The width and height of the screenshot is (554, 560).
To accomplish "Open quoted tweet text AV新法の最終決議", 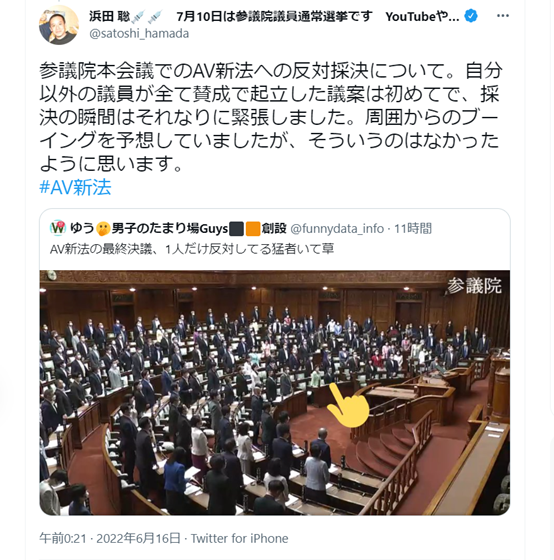I will 192,249.
